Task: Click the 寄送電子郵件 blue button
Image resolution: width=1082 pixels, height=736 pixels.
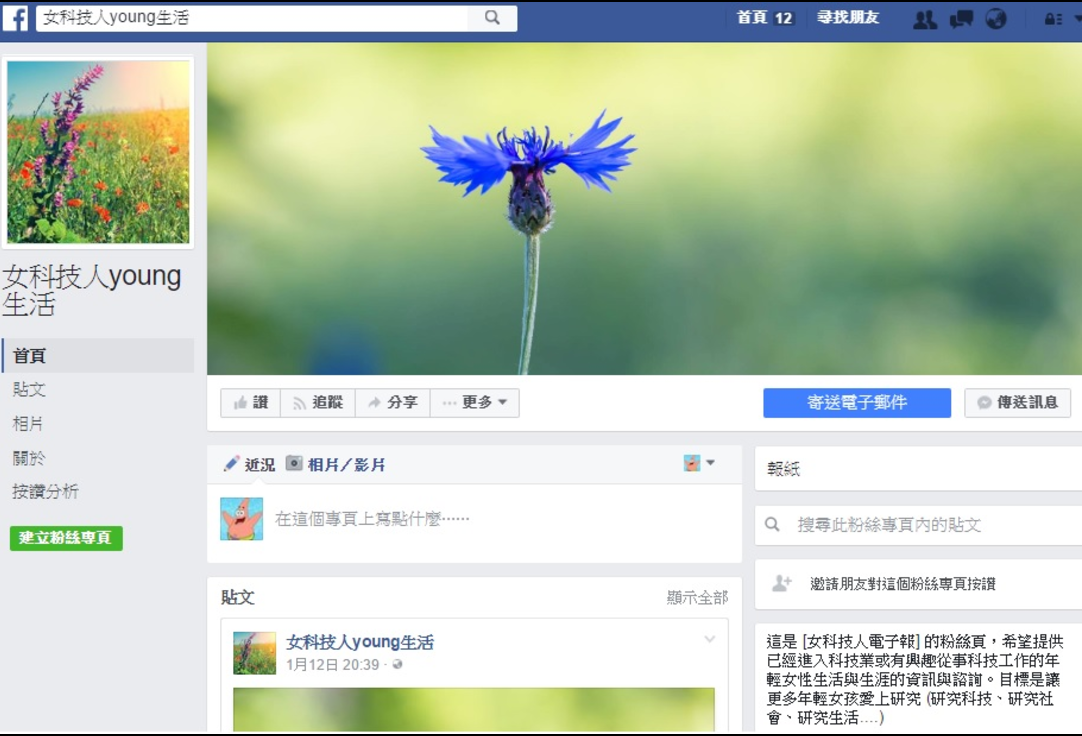Action: (x=857, y=403)
